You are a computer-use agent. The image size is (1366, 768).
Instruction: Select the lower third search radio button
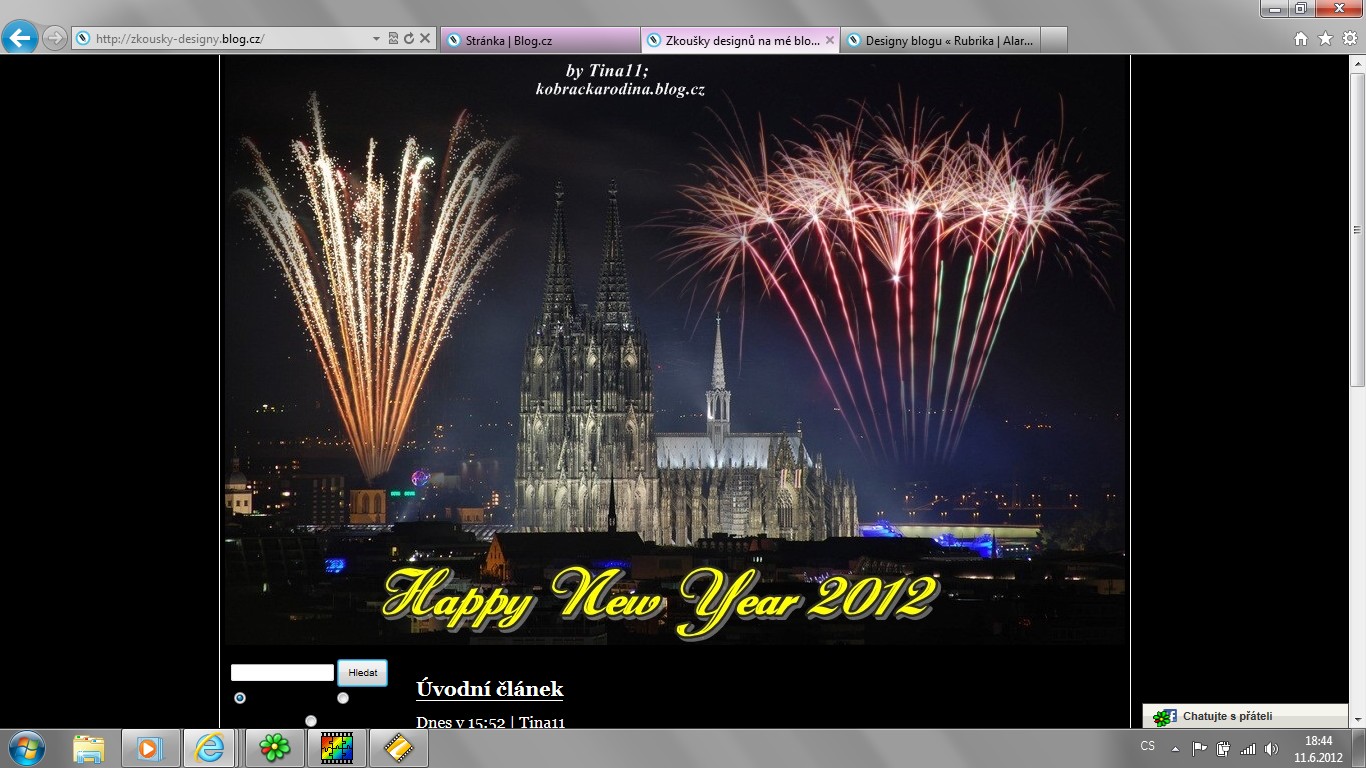click(311, 721)
